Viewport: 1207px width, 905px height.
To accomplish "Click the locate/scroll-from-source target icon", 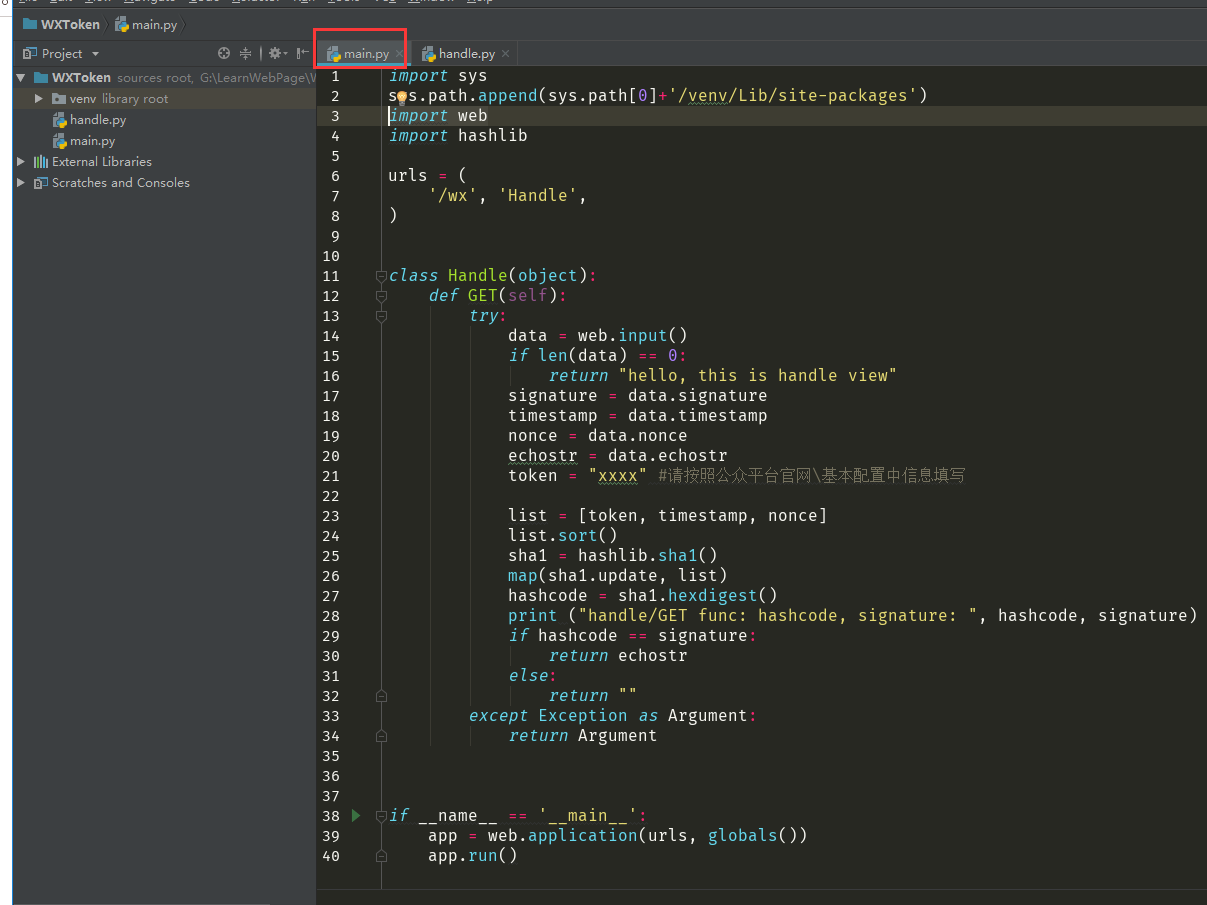I will coord(224,54).
